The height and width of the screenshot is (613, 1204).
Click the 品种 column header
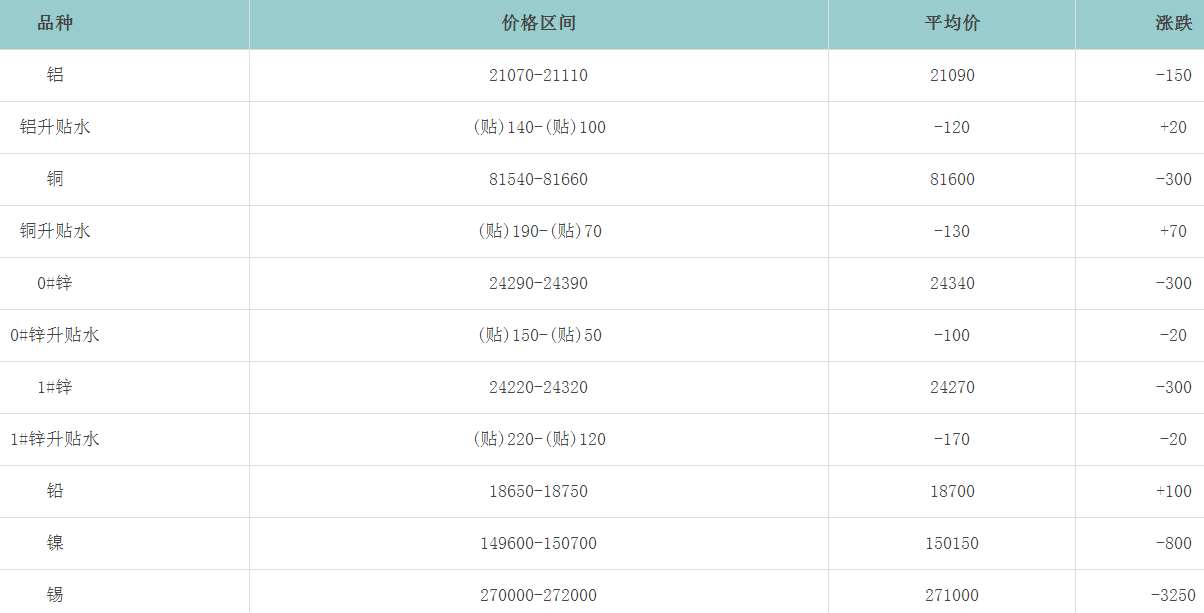[x=55, y=23]
